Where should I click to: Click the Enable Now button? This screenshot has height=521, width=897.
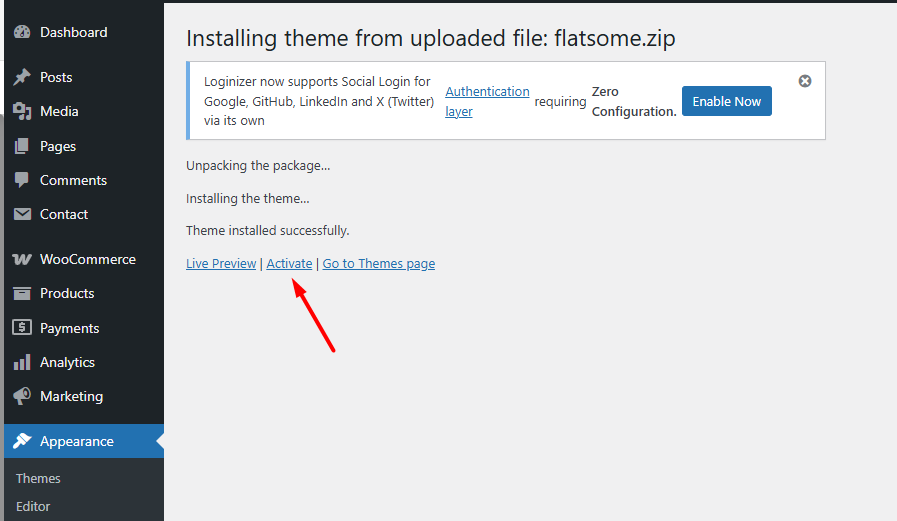(727, 101)
